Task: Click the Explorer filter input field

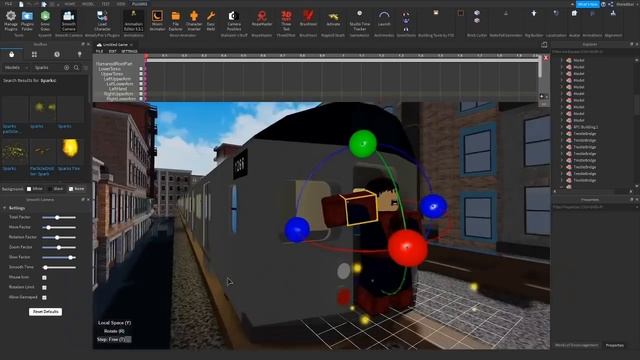Action: 593,52
